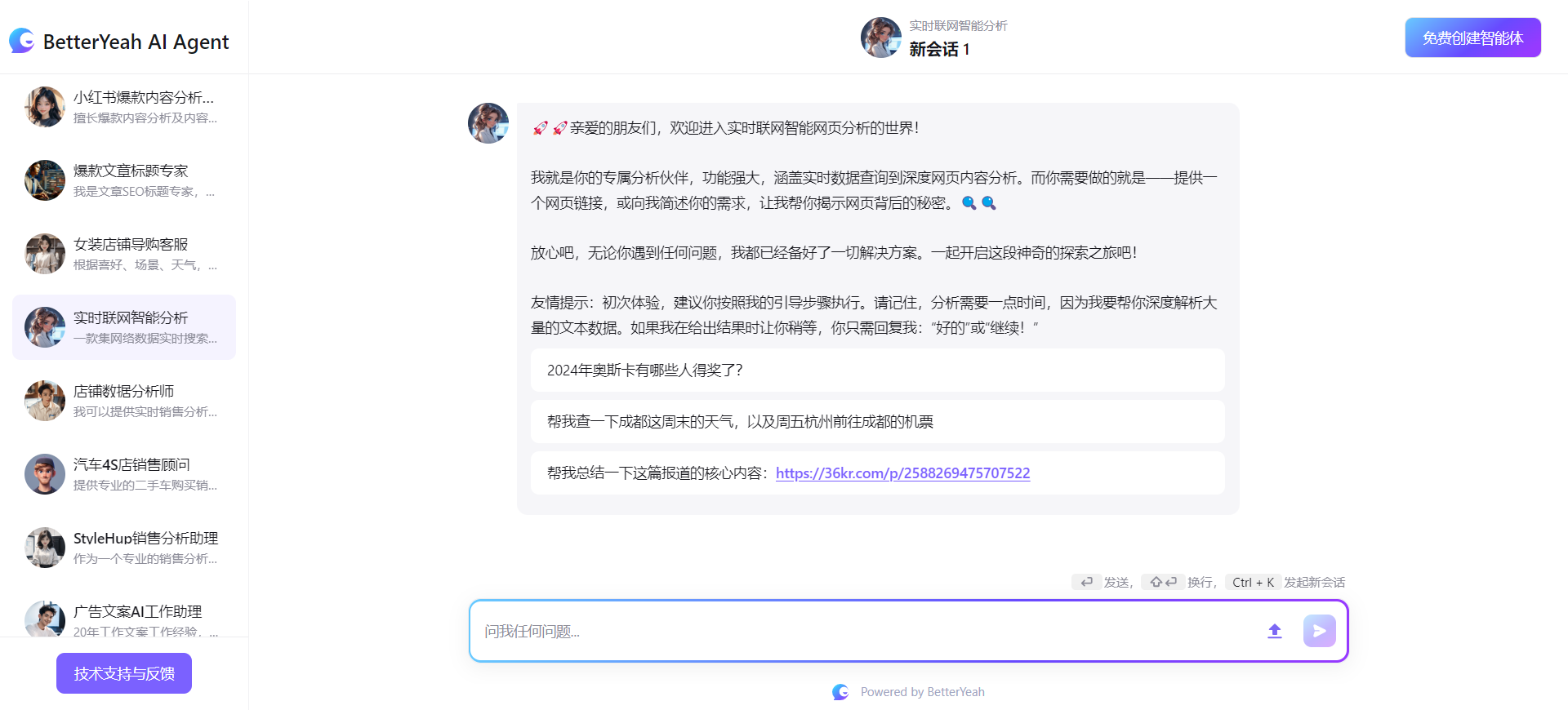Click the 爆款文章标题专家 avatar
Viewport: 1568px width, 710px height.
pos(45,180)
